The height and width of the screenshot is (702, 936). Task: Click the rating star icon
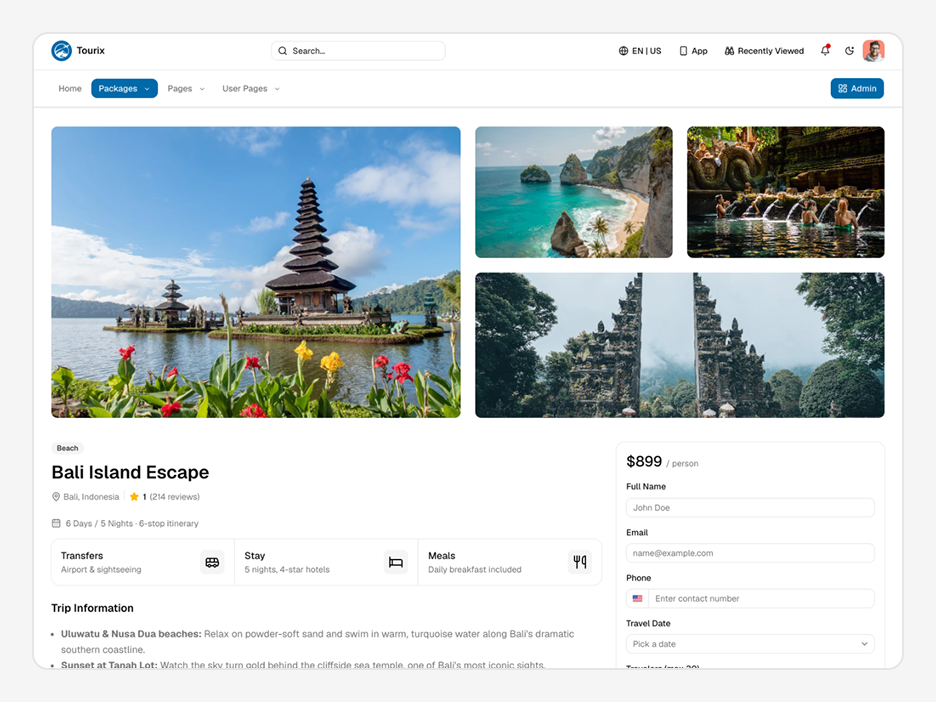coord(134,497)
